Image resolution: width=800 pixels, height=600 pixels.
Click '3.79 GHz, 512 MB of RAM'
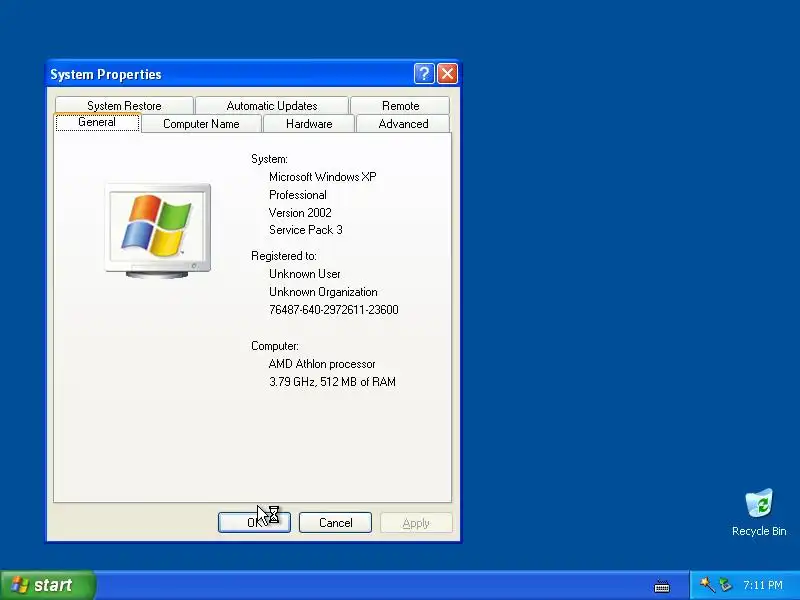[x=332, y=382]
